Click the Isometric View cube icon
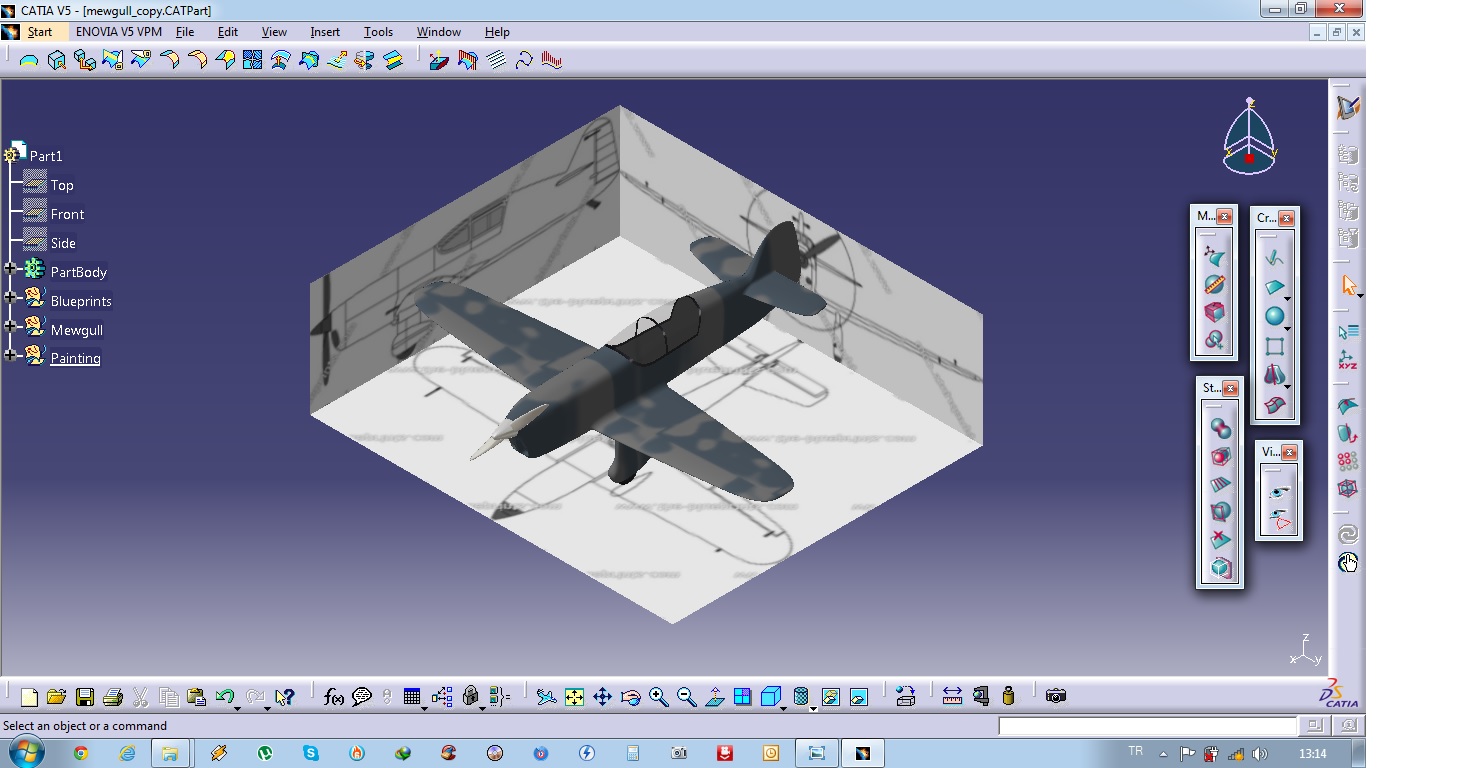This screenshot has height=768, width=1465. click(769, 696)
